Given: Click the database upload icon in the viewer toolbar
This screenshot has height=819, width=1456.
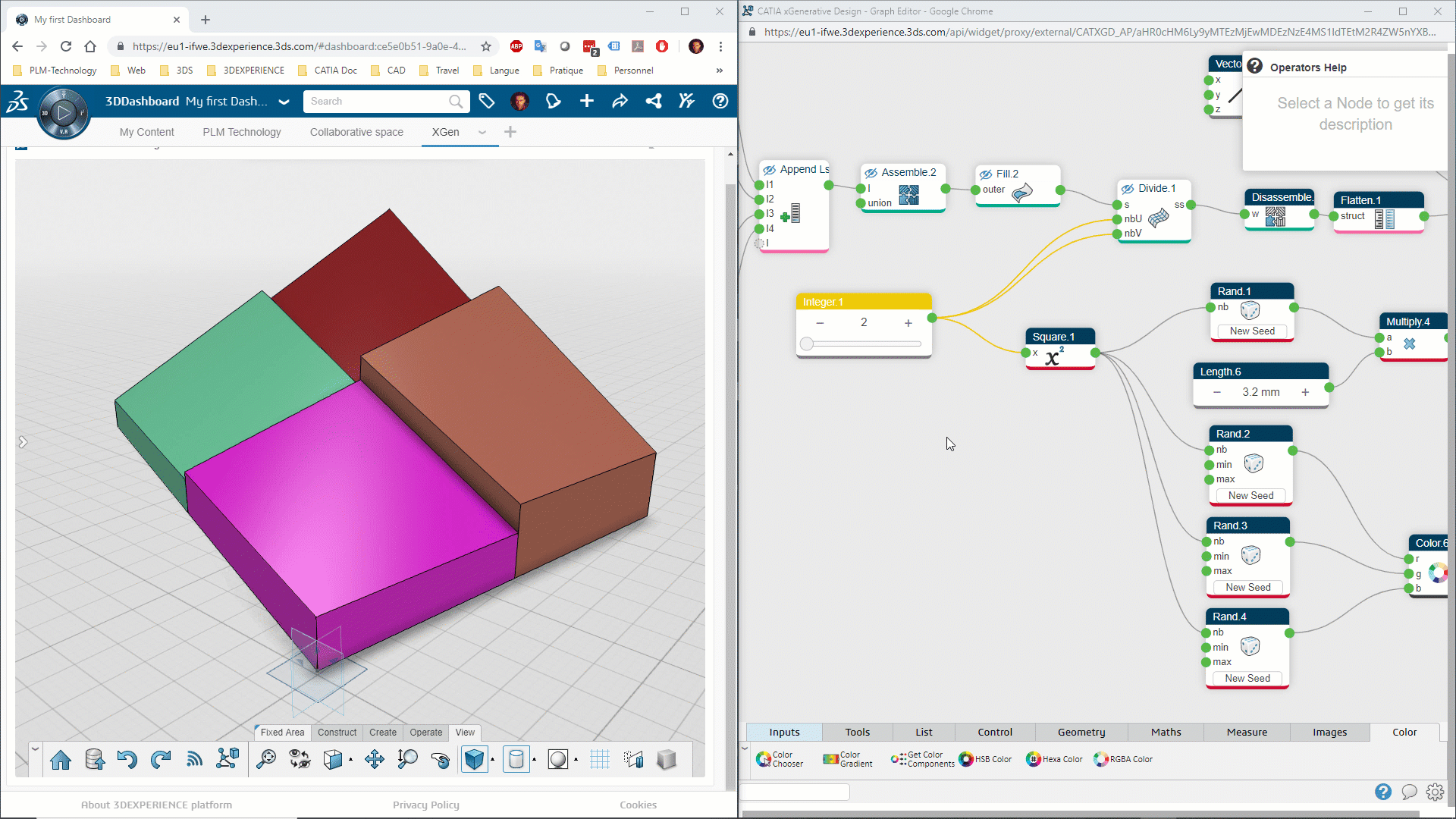Looking at the screenshot, I should coord(95,759).
